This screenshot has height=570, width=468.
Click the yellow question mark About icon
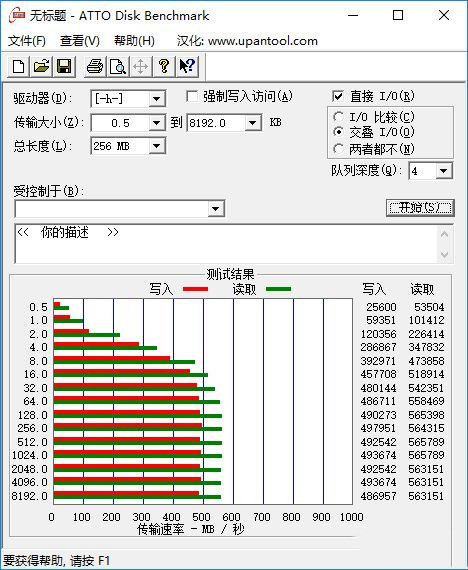point(164,67)
